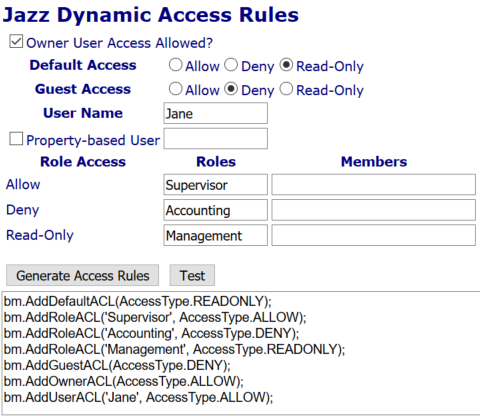Viewport: 480px width, 416px height.
Task: Click the AddUserACL 'Jane' line
Action: tap(138, 397)
